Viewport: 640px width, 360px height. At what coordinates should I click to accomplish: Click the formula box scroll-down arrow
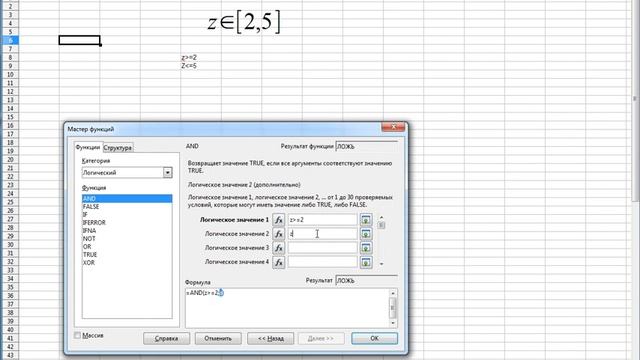[393, 323]
